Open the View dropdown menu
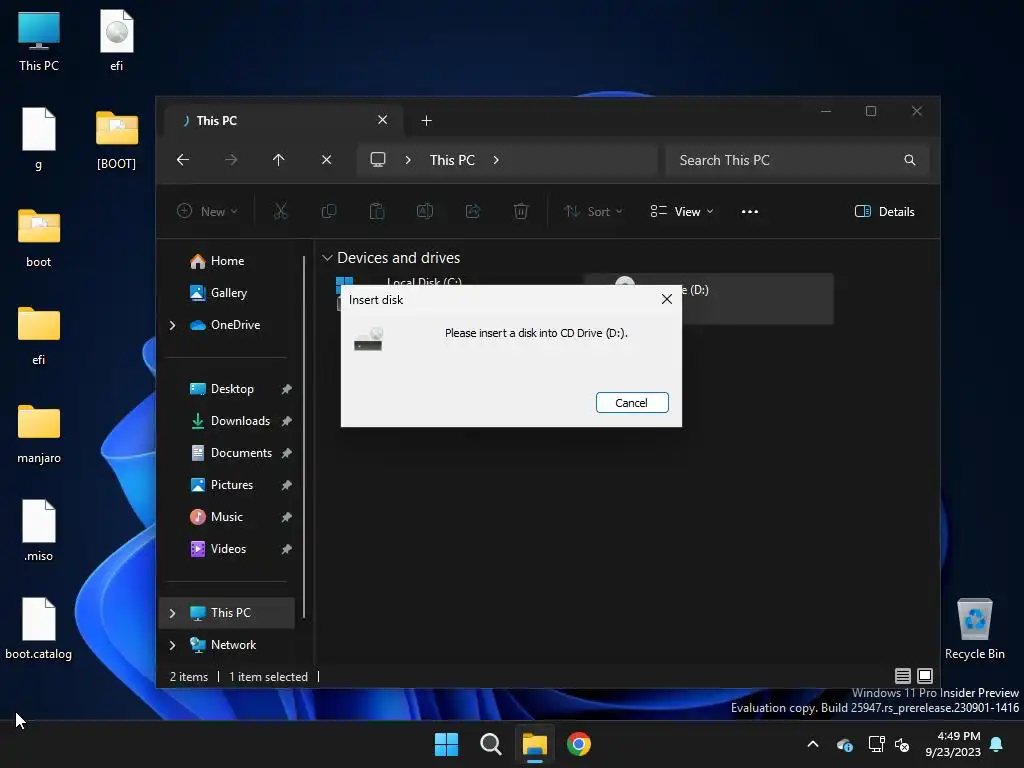Viewport: 1024px width, 768px height. tap(682, 211)
